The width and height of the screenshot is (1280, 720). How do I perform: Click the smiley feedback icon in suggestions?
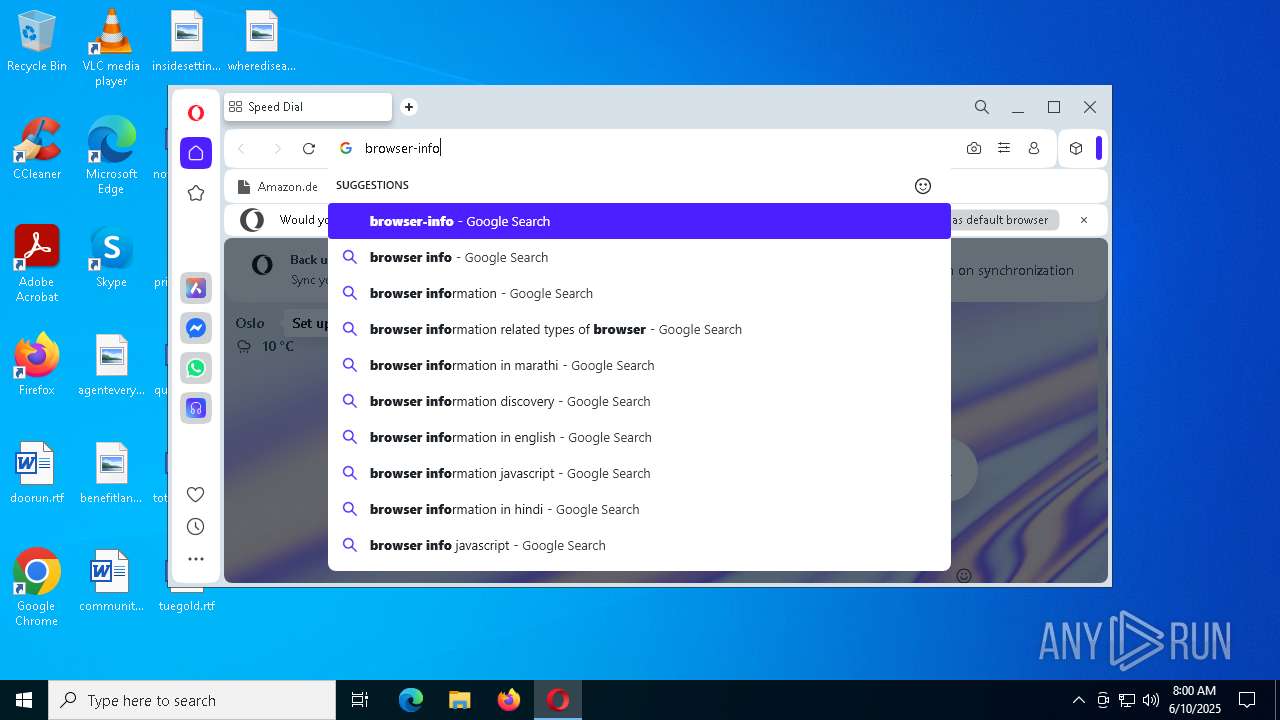[x=923, y=186]
